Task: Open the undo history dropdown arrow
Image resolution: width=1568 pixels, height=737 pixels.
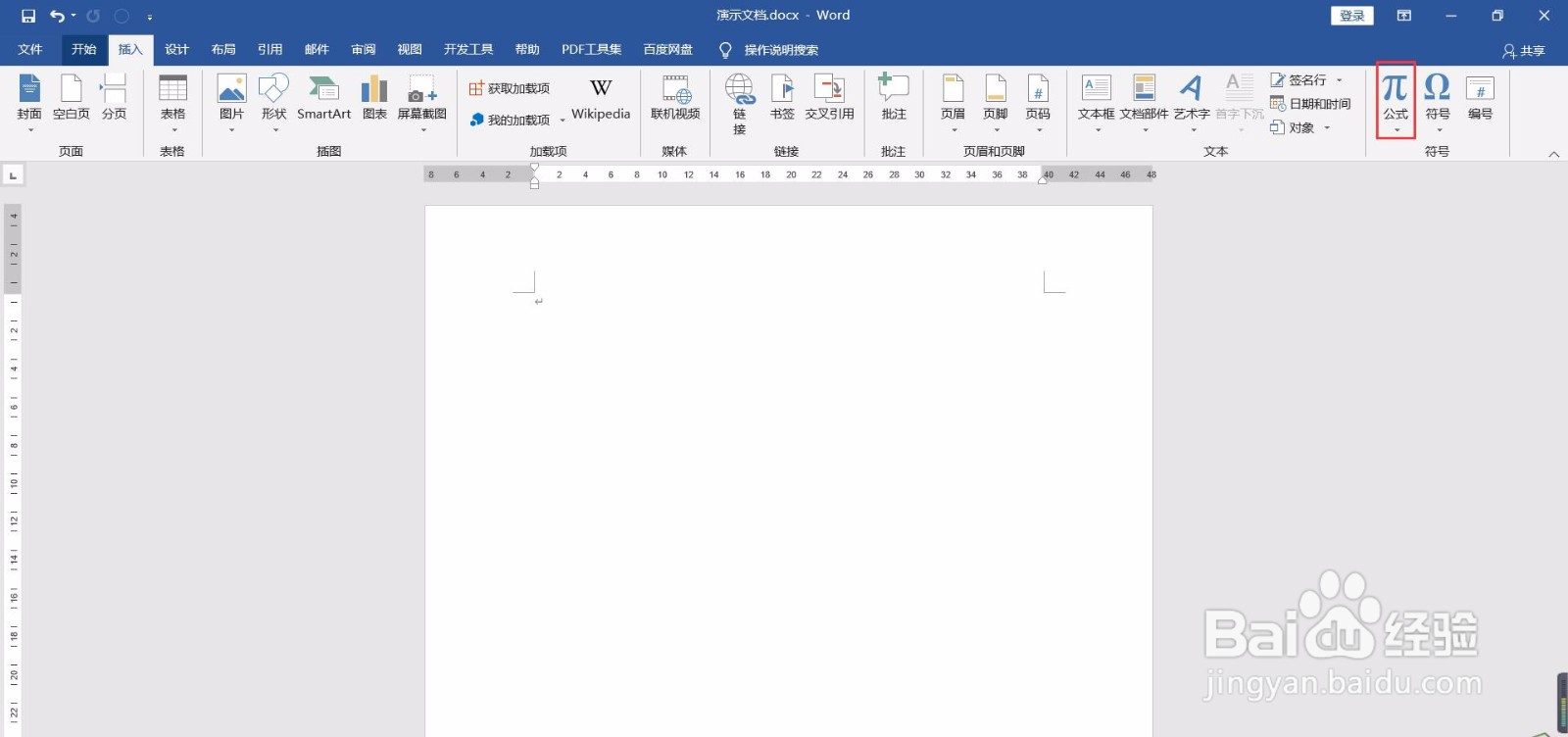Action: [73, 16]
